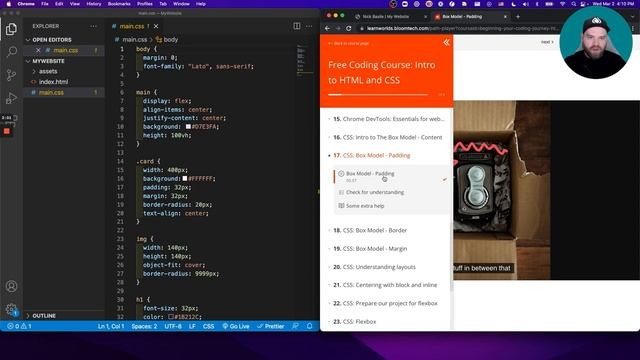Viewport: 640px width, 360px height.
Task: Expand lesson 20 Understanding layouts
Action: click(x=374, y=267)
